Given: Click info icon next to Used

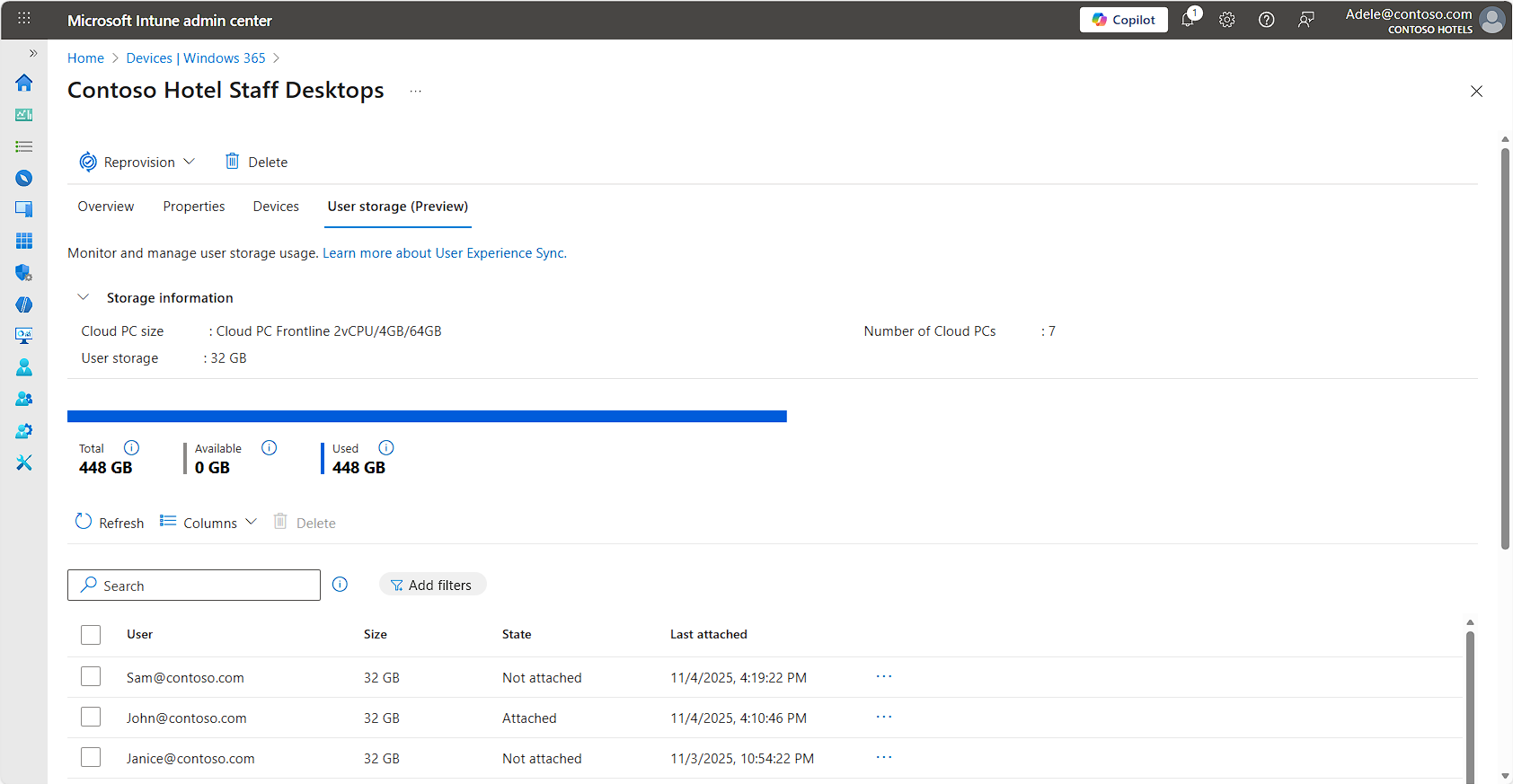Looking at the screenshot, I should (386, 447).
